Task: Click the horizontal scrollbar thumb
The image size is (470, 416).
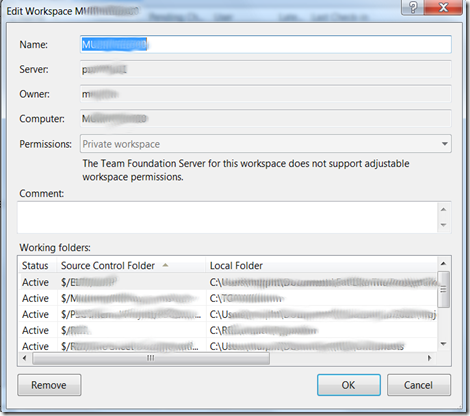Action: [151, 358]
